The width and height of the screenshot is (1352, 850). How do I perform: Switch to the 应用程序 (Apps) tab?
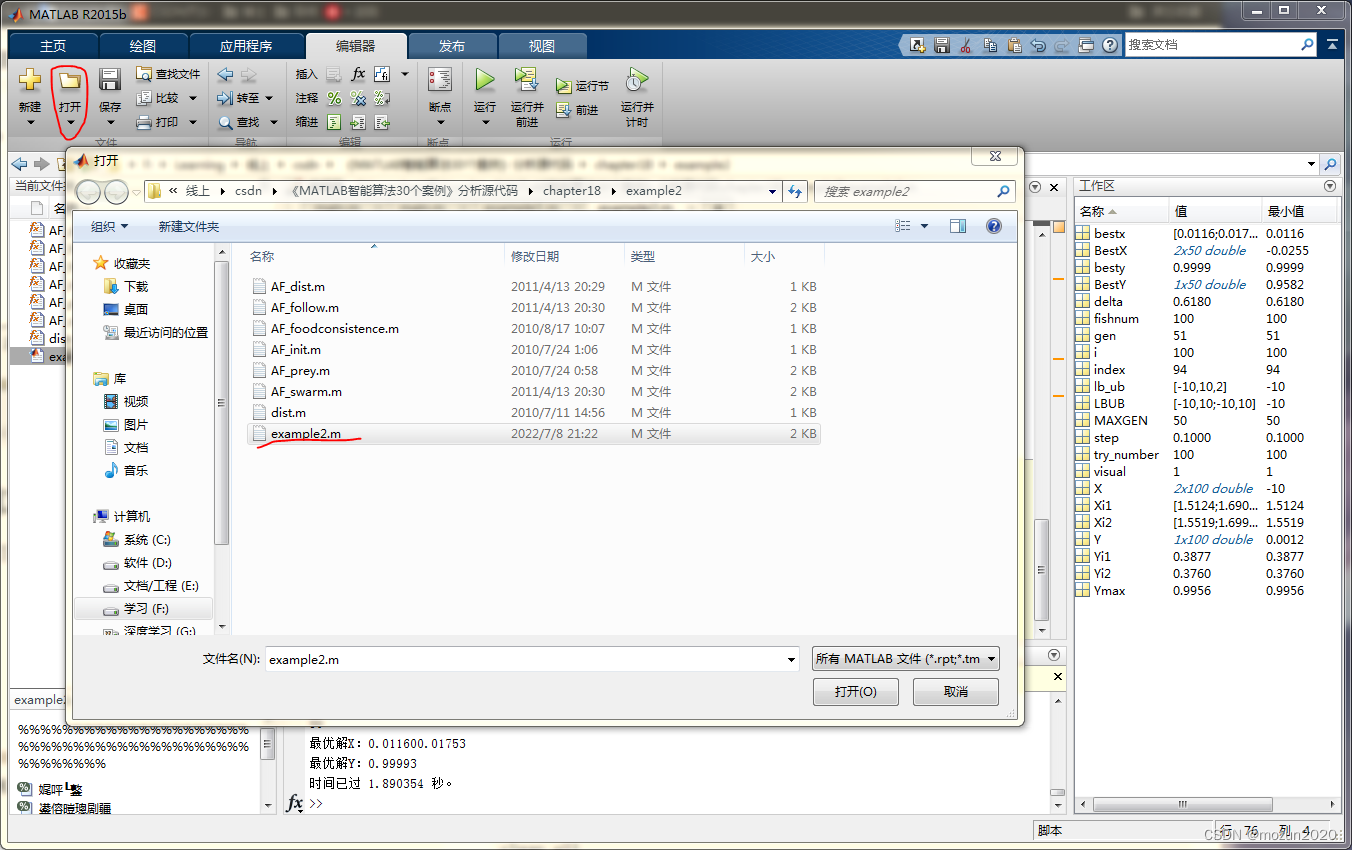point(246,46)
